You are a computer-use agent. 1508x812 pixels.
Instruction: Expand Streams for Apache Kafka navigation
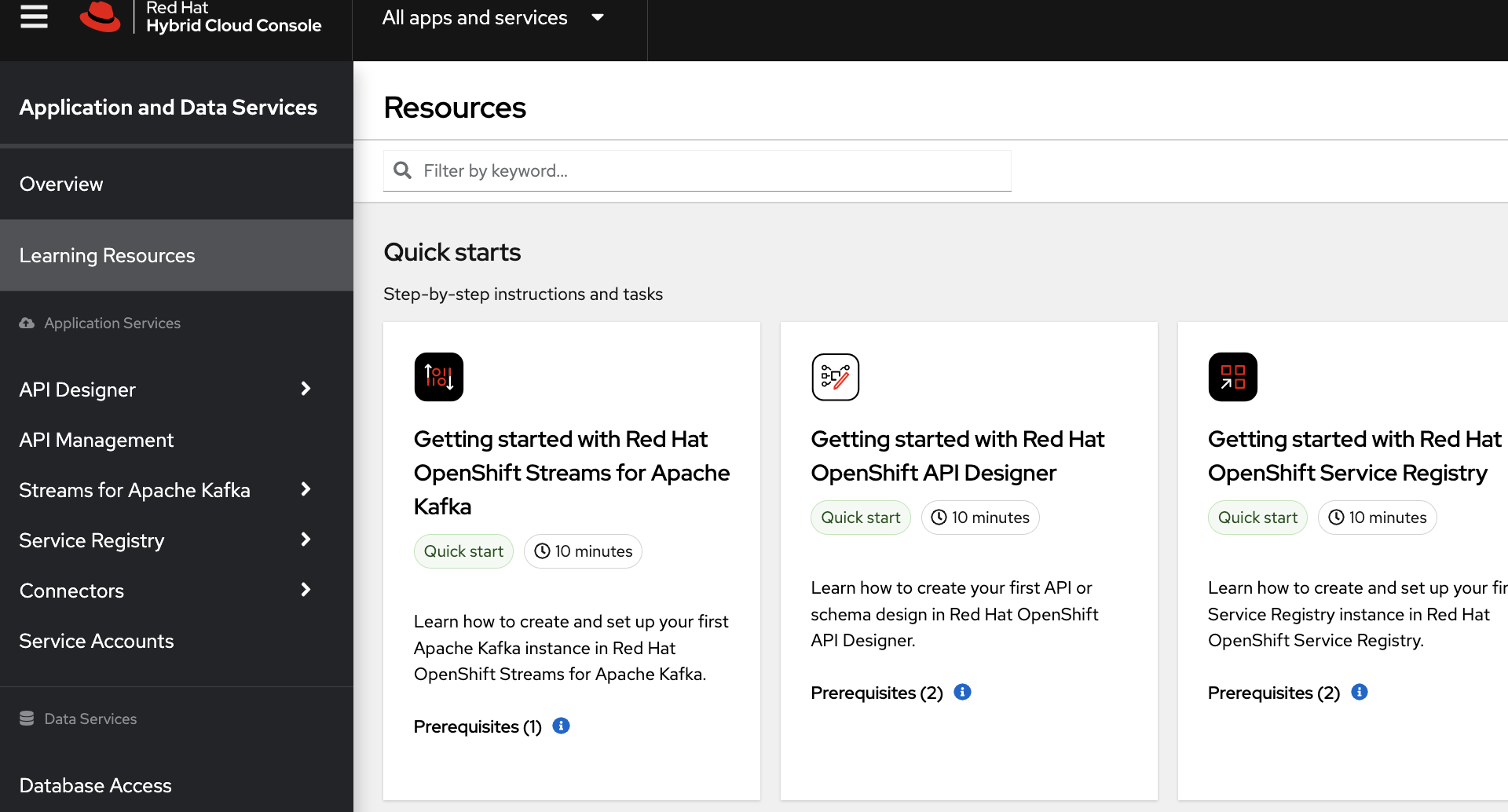pyautogui.click(x=306, y=489)
